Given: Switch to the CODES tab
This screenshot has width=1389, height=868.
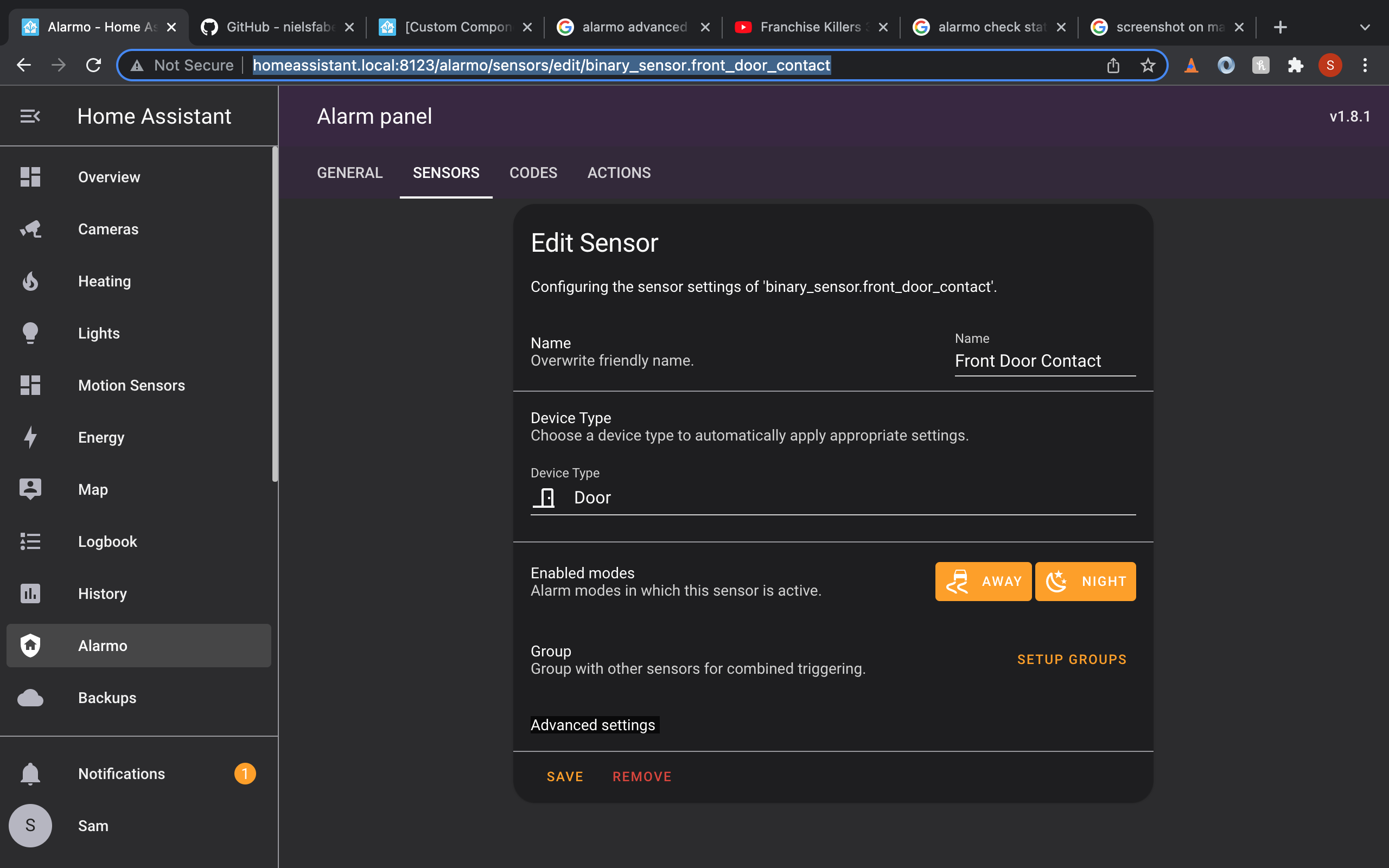Looking at the screenshot, I should tap(533, 173).
